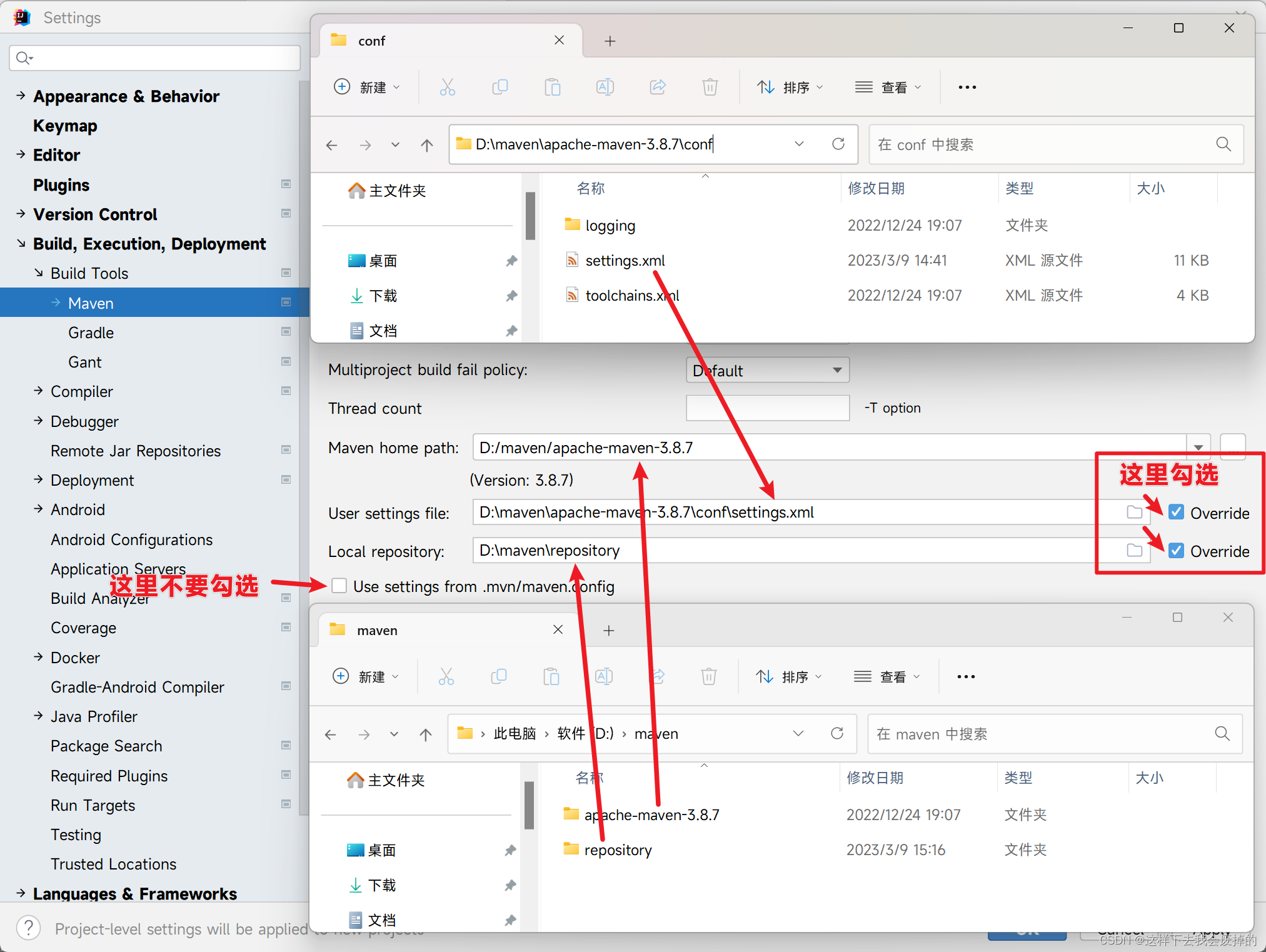Select Gradle in the Settings sidebar
The width and height of the screenshot is (1266, 952).
point(91,332)
